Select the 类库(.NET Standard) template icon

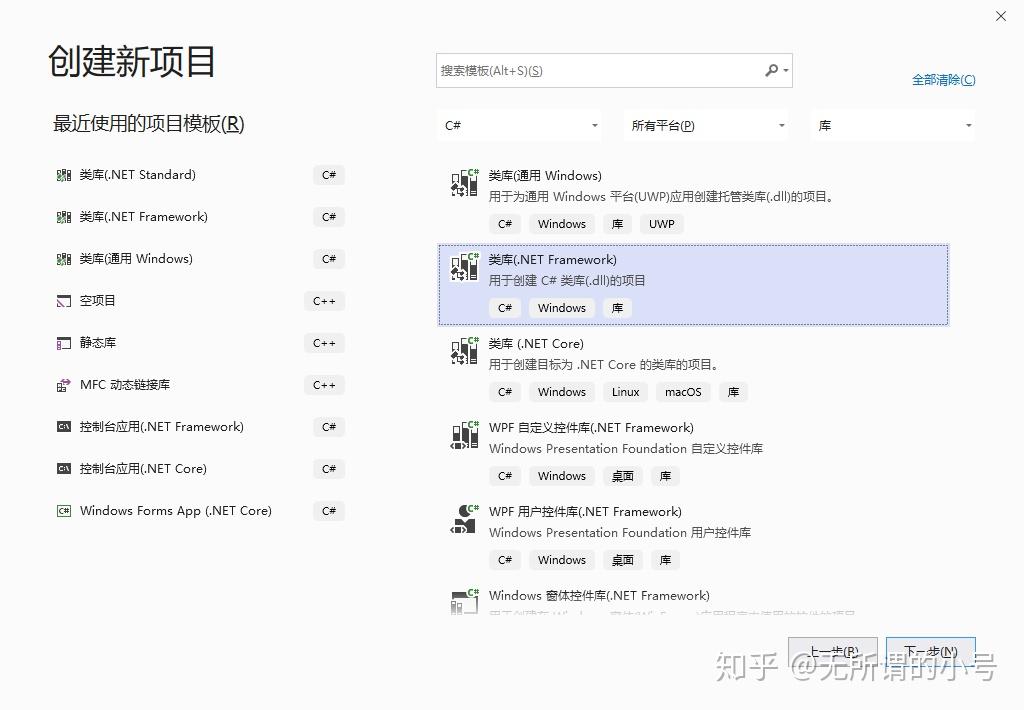click(62, 174)
